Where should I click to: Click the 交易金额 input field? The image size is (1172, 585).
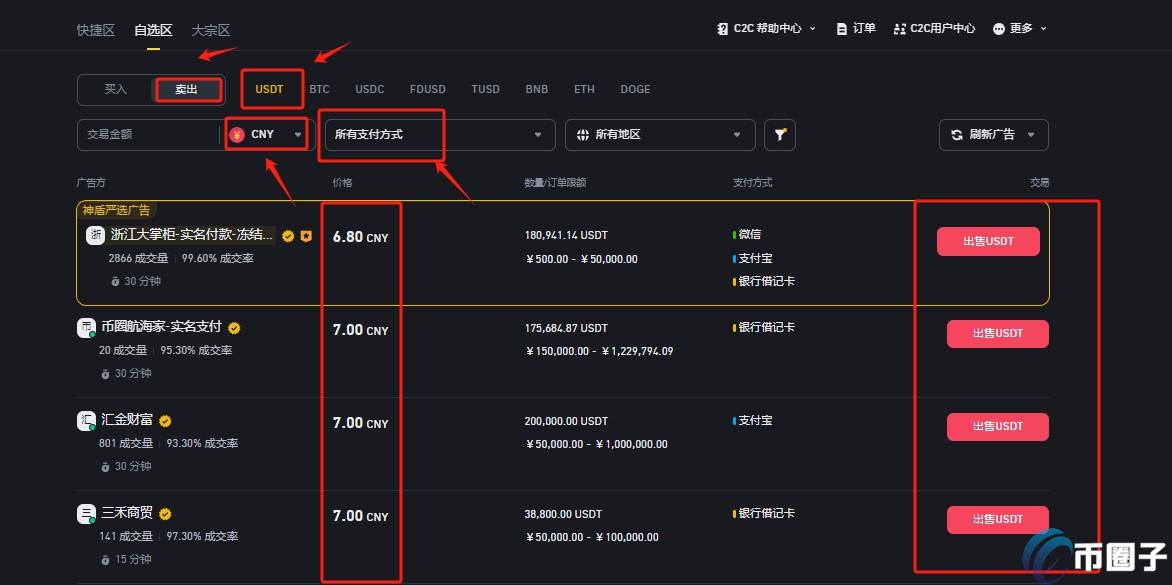(150, 134)
